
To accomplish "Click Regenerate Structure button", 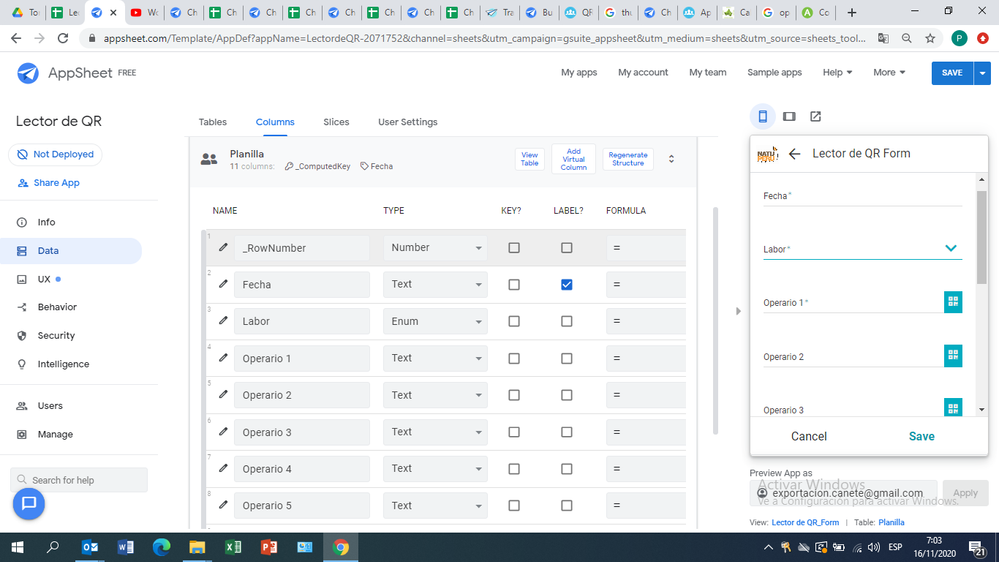I will click(x=628, y=159).
